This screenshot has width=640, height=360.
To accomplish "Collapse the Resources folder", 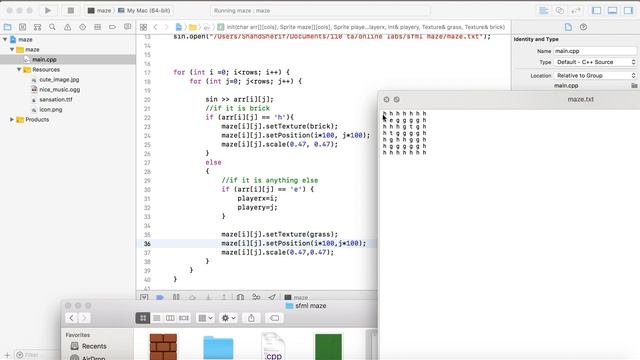I will pyautogui.click(x=19, y=69).
